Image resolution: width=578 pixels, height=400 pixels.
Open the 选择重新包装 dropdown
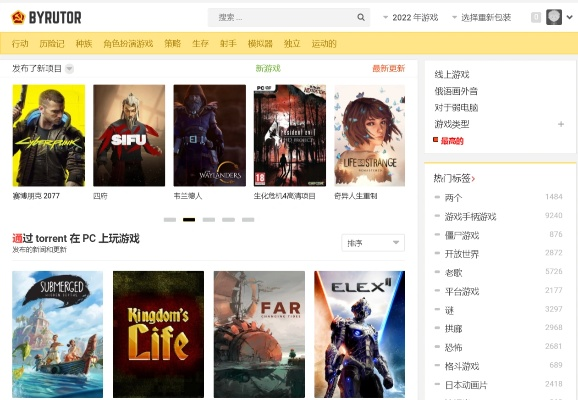pos(482,17)
